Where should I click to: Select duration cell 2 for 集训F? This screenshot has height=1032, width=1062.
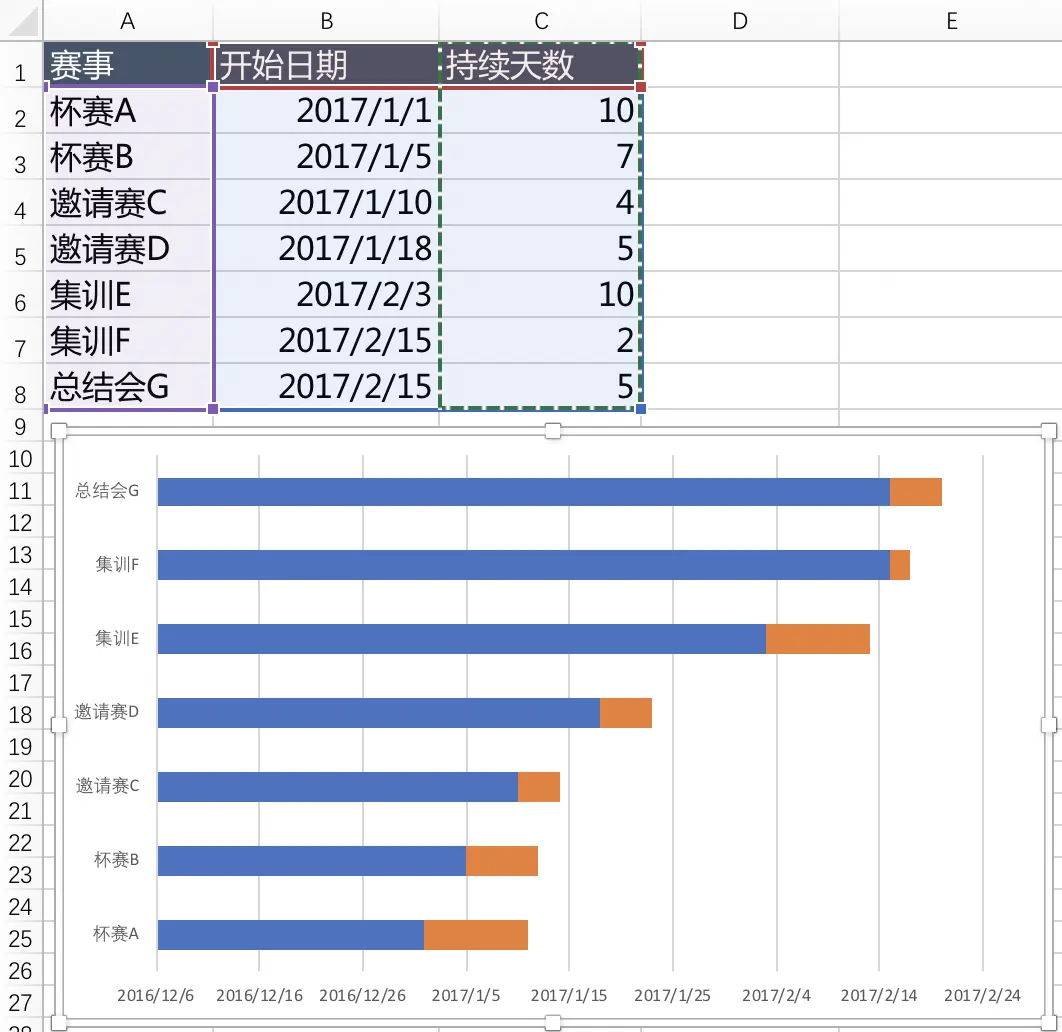pyautogui.click(x=540, y=341)
